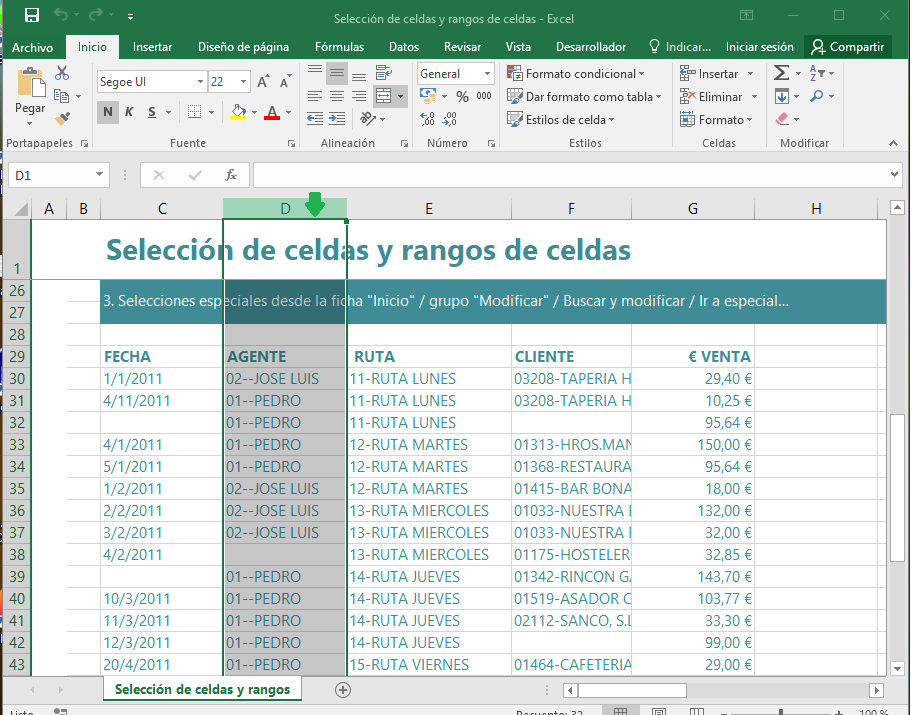Click the Clear eraser icon
912x715 pixels.
click(x=782, y=119)
